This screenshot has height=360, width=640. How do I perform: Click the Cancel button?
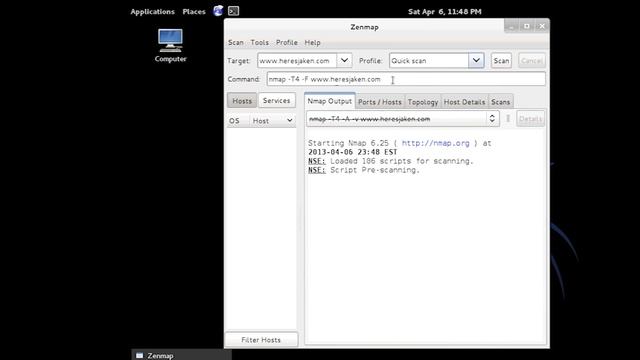click(531, 61)
